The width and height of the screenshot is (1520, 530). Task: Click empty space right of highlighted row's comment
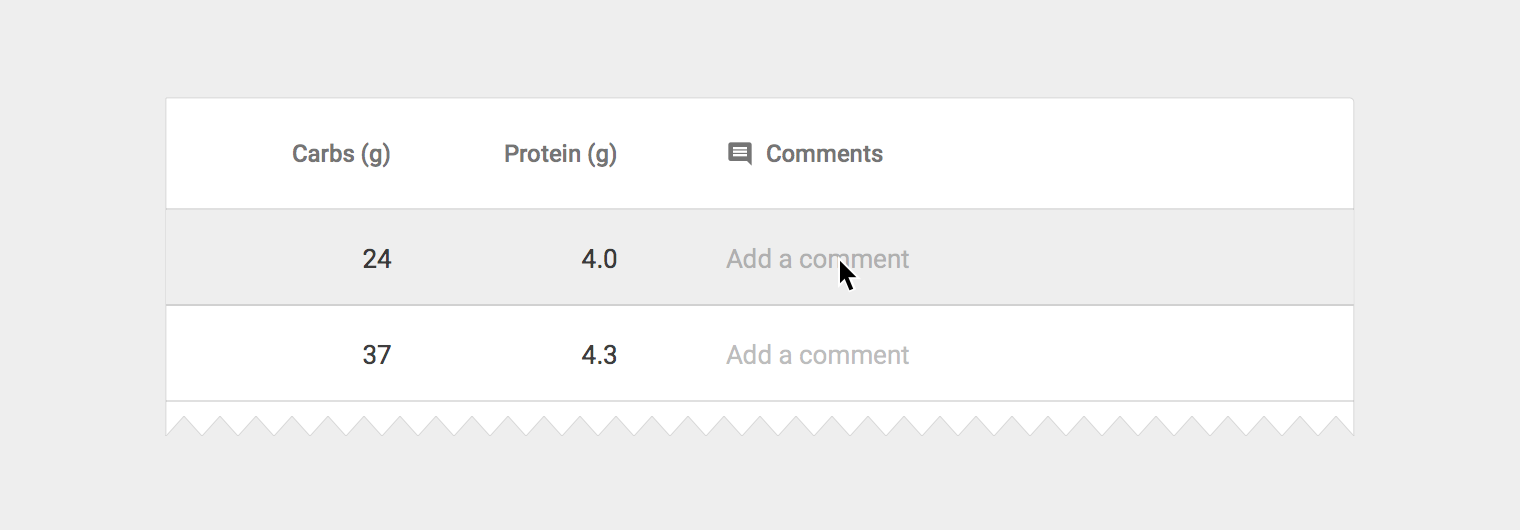[x=1130, y=259]
